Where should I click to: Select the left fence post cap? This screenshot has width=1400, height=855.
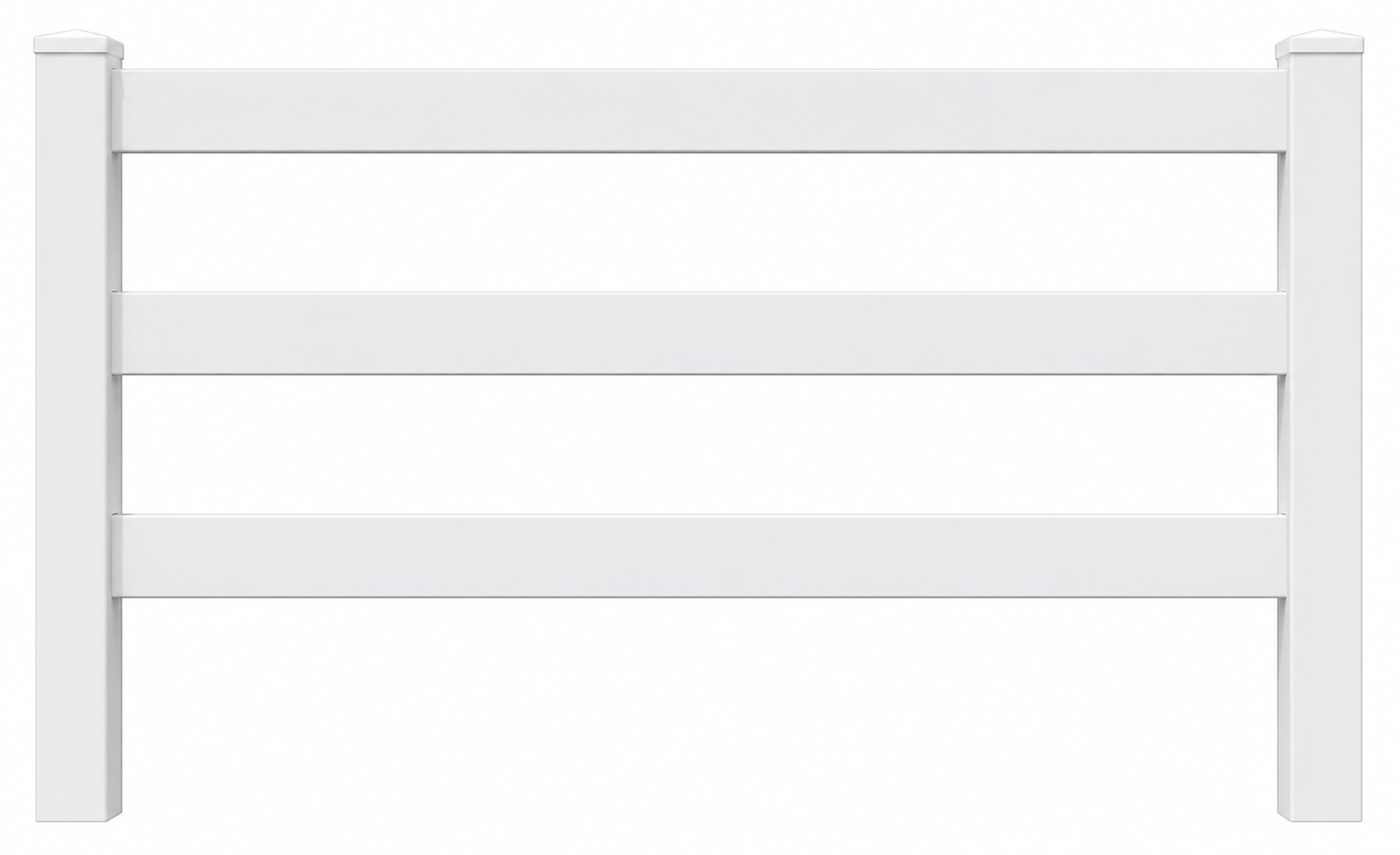pyautogui.click(x=79, y=46)
